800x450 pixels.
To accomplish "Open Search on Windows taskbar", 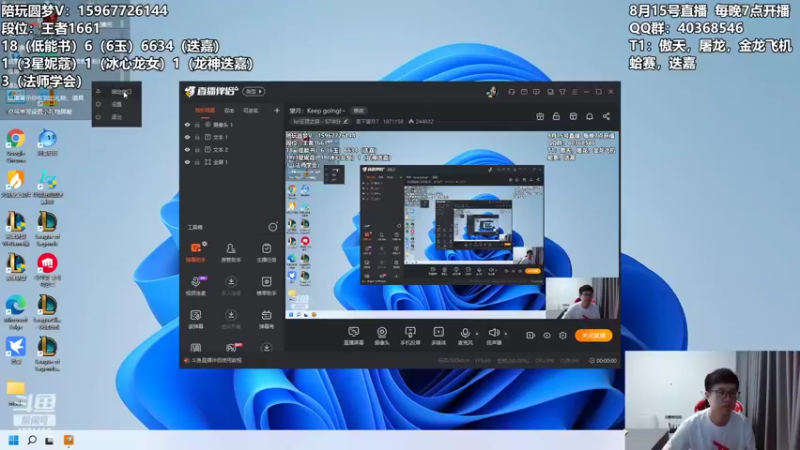I will pos(32,440).
